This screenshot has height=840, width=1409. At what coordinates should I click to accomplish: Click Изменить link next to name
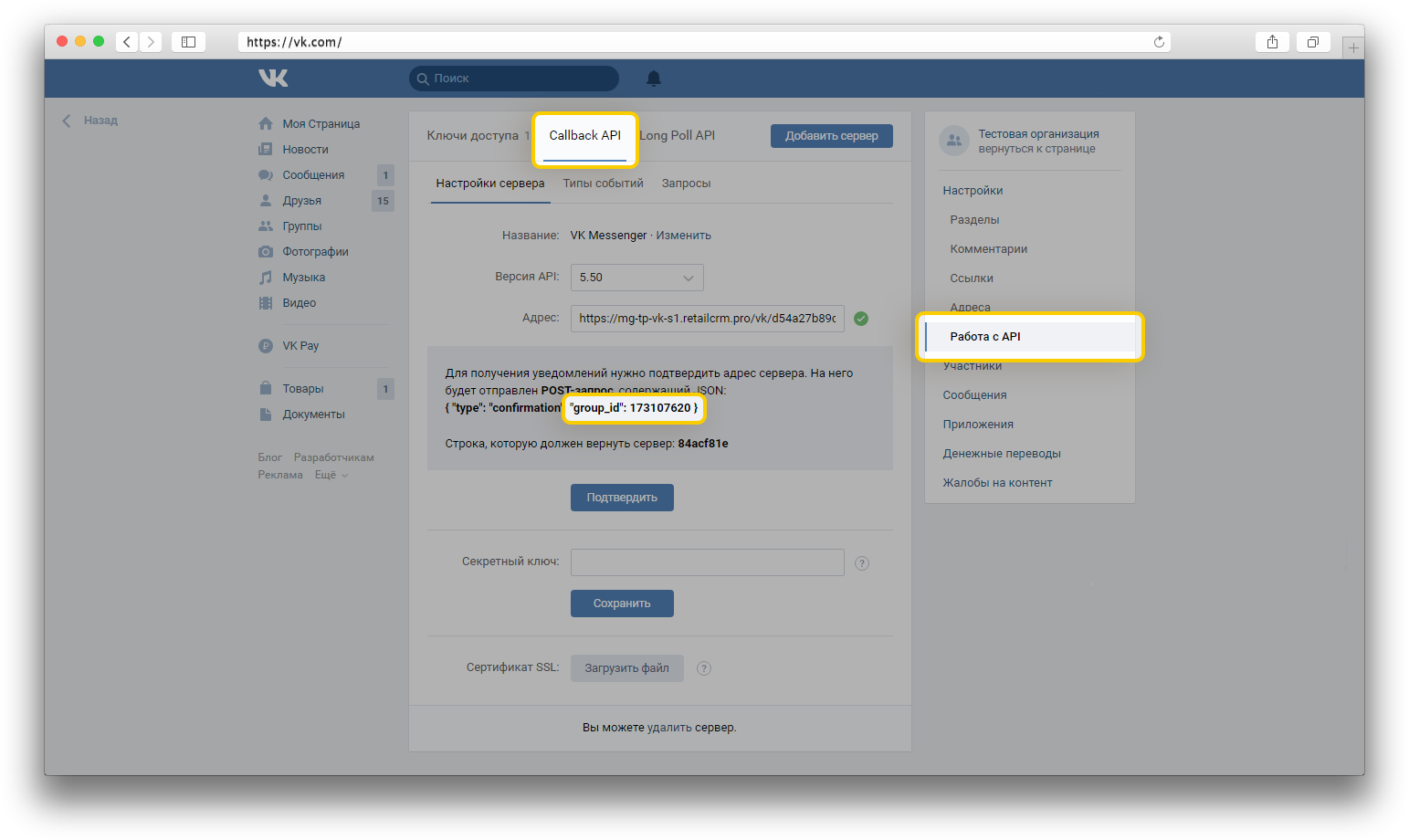(x=683, y=236)
